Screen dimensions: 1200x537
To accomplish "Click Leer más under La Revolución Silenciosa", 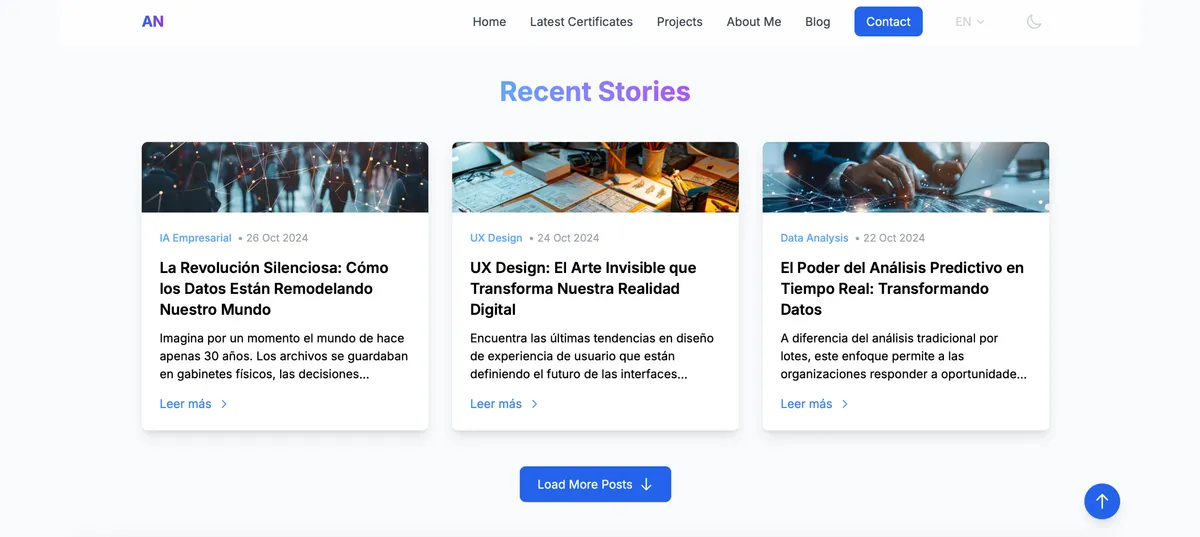I will pos(186,404).
